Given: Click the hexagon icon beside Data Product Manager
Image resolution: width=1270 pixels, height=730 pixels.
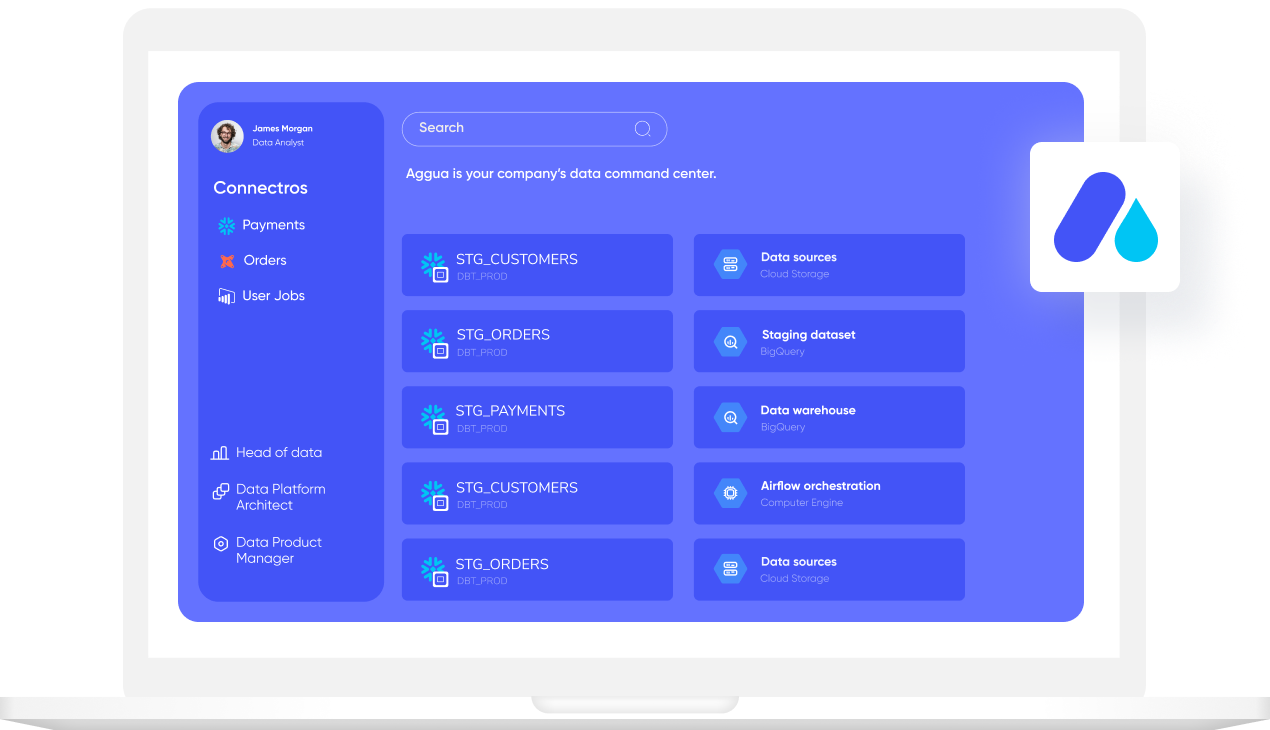Looking at the screenshot, I should click(x=221, y=544).
